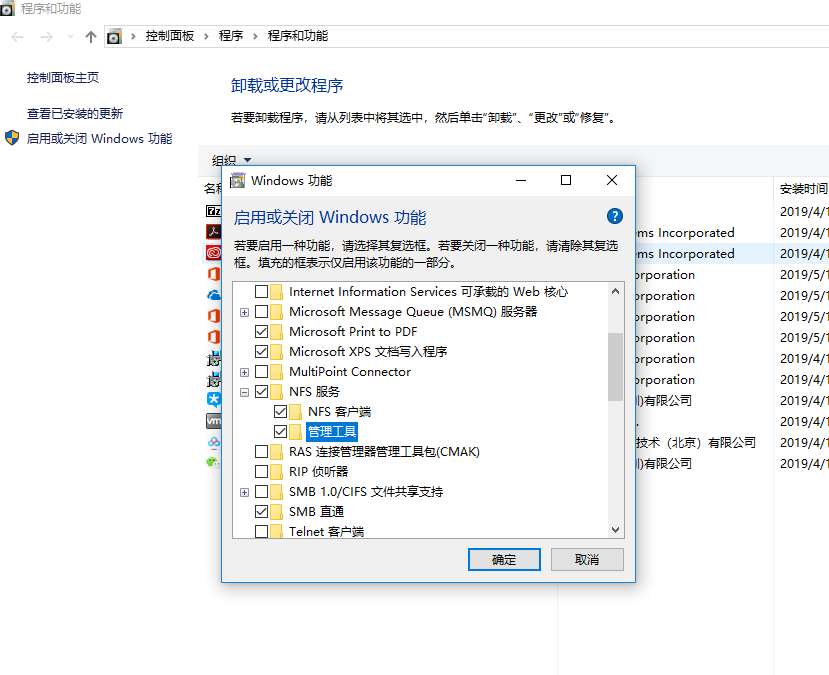
Task: Expand the MultiPoint Connector node
Action: (244, 372)
